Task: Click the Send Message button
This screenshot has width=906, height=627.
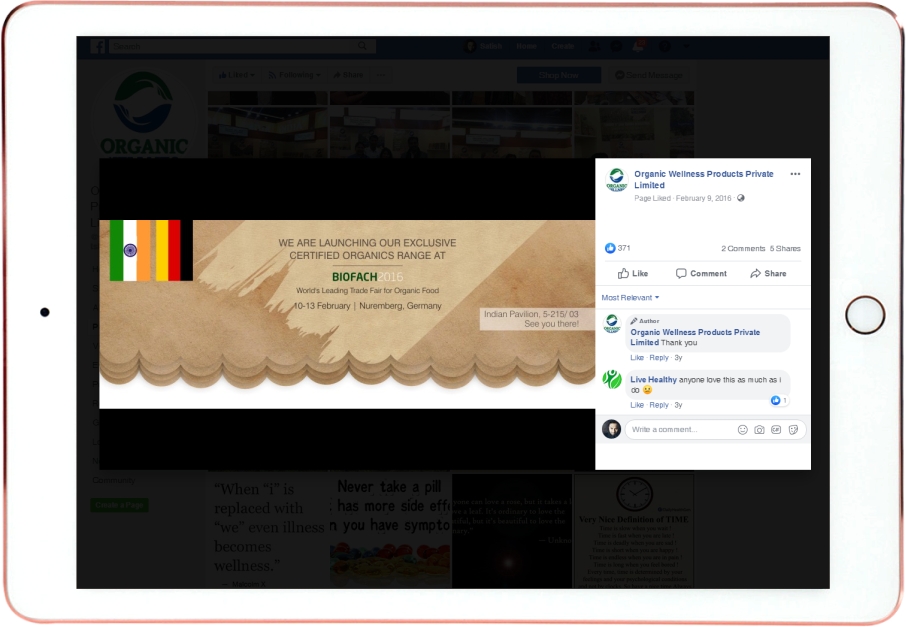Action: click(x=649, y=75)
